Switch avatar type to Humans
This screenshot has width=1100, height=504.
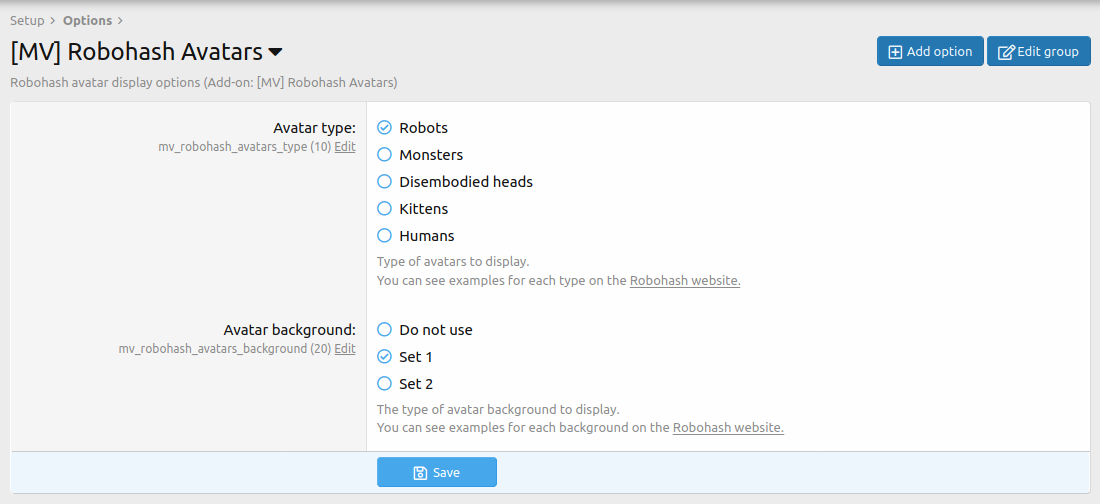point(384,236)
